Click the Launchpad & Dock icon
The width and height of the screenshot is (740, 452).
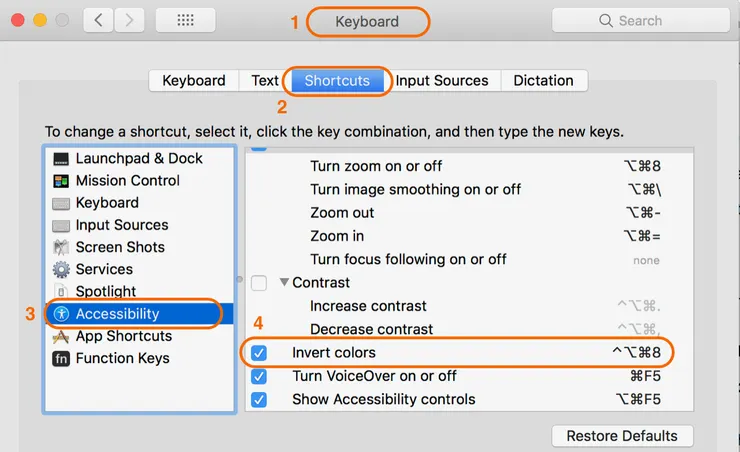point(61,159)
